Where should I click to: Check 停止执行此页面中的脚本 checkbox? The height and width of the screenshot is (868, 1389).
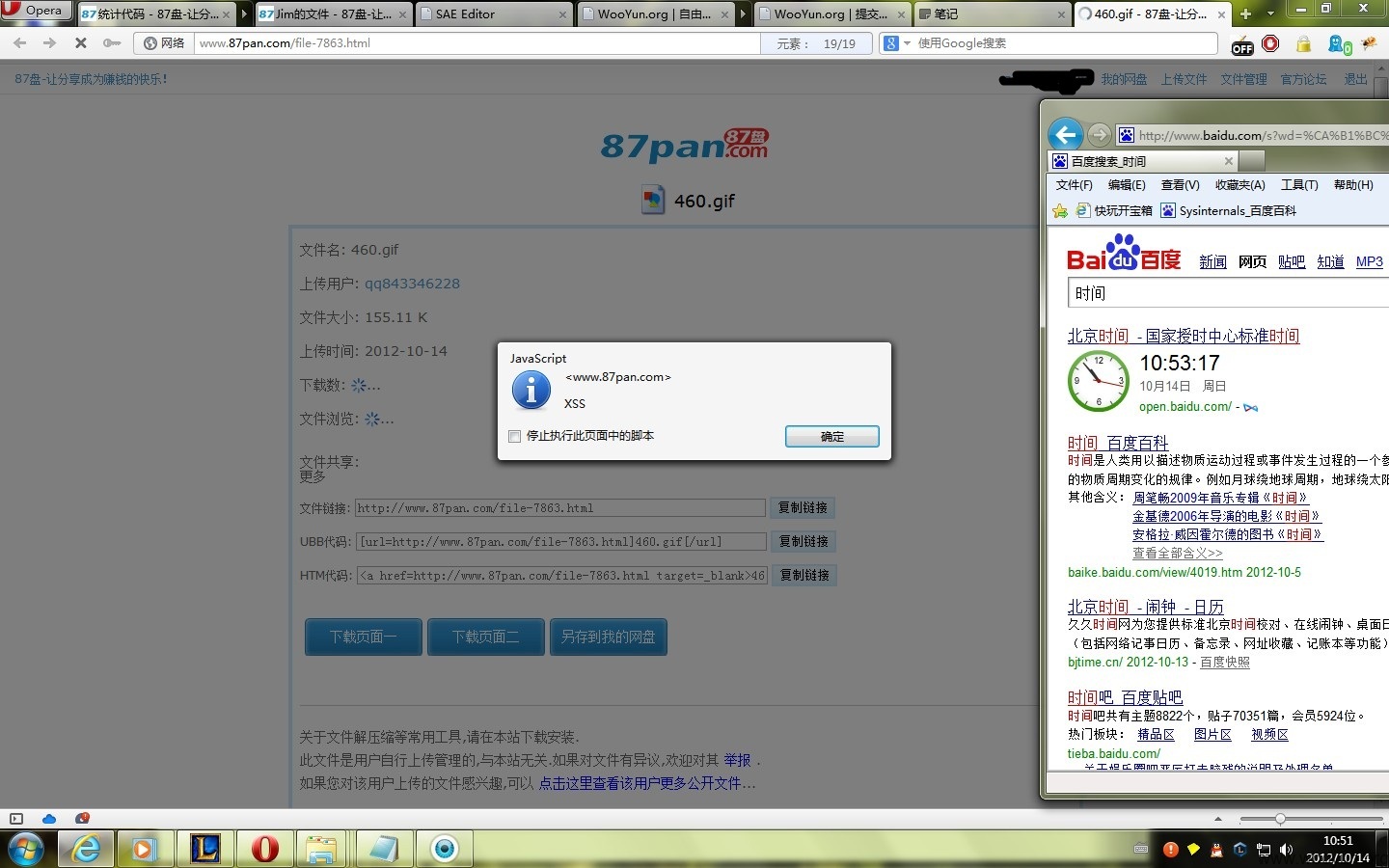pyautogui.click(x=514, y=436)
